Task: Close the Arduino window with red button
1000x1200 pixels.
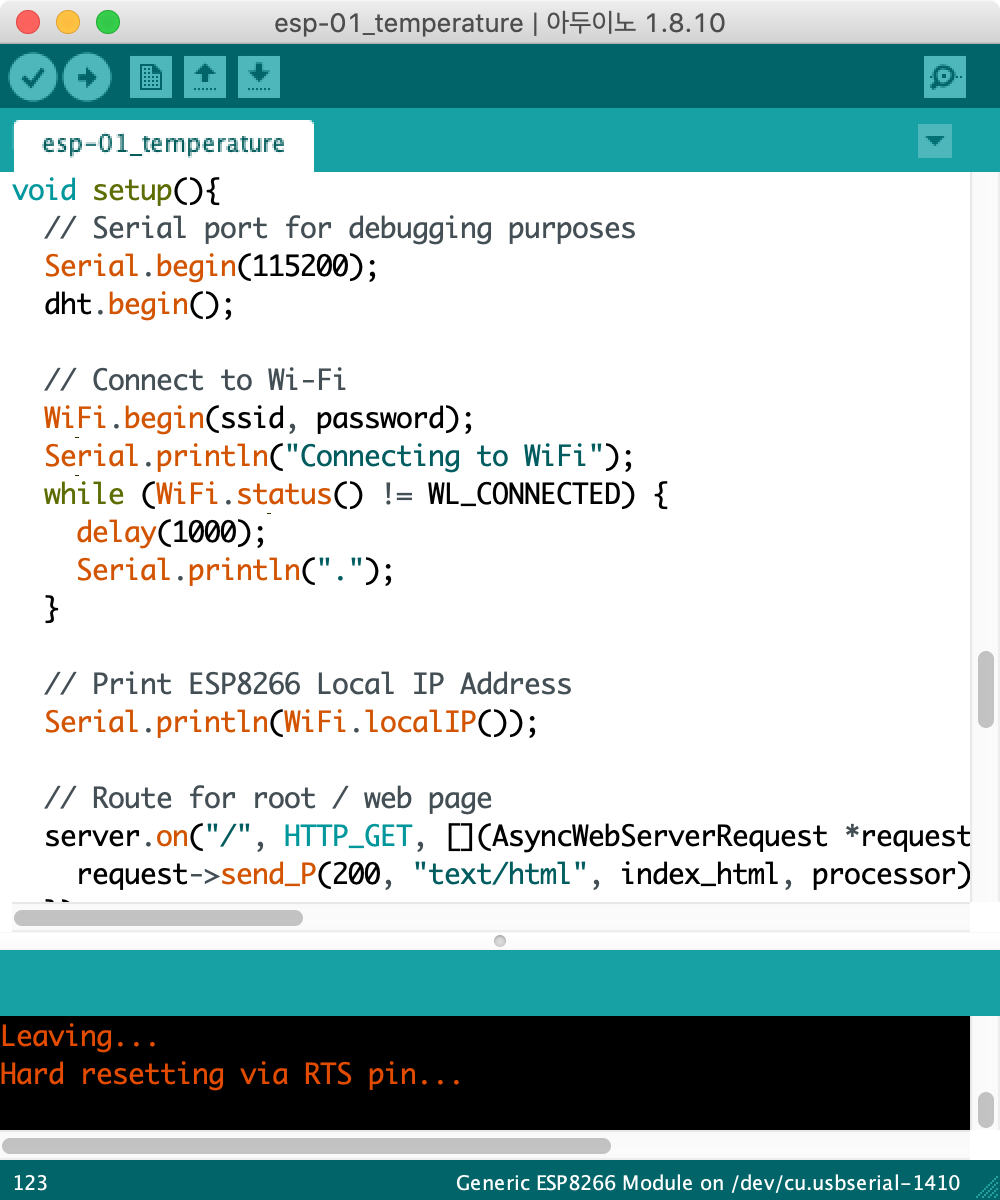Action: [29, 22]
